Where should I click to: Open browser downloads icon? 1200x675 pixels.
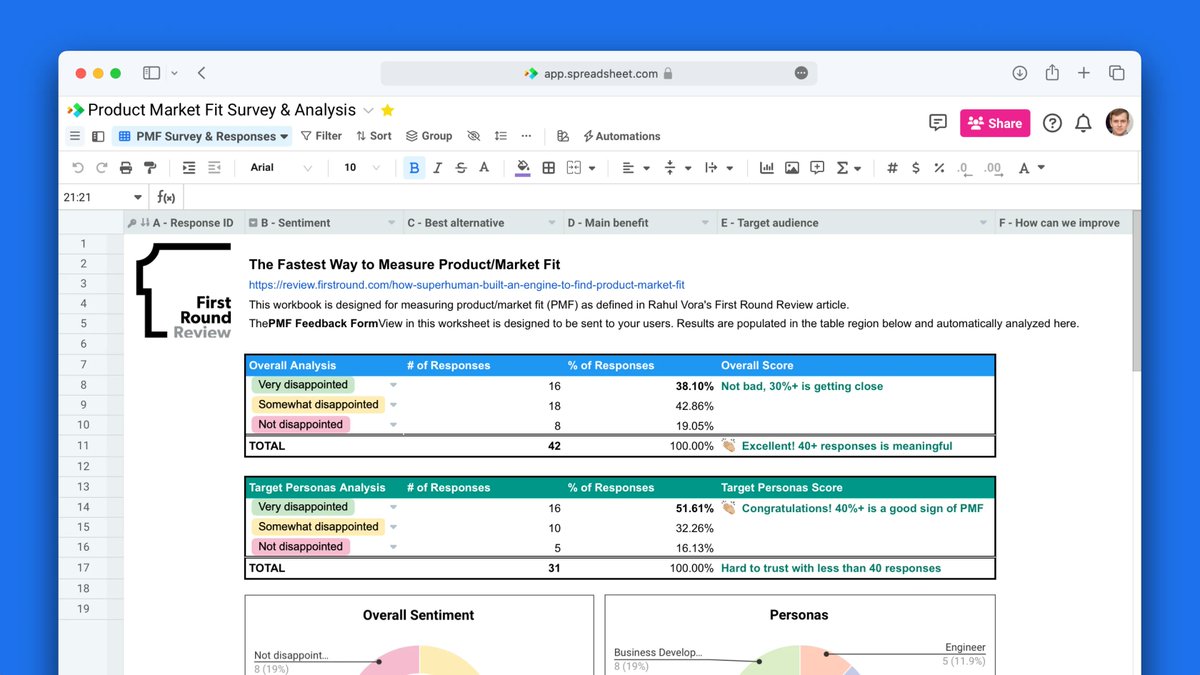tap(1020, 73)
